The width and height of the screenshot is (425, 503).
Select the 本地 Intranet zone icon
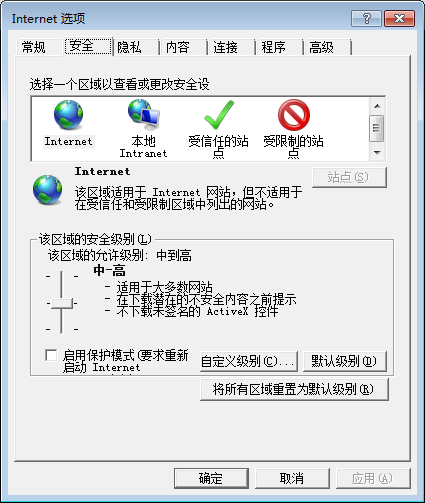coord(144,114)
